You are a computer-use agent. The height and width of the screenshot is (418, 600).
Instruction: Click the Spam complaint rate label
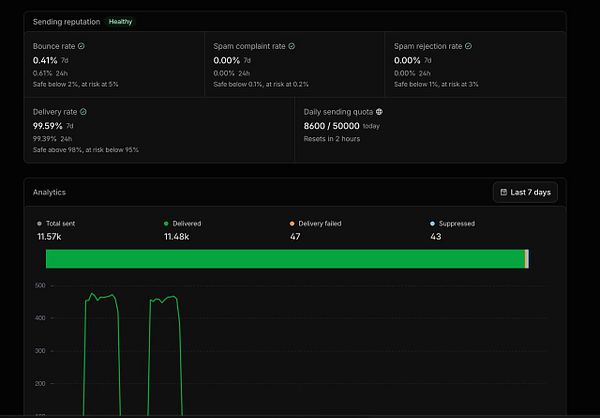(x=249, y=46)
